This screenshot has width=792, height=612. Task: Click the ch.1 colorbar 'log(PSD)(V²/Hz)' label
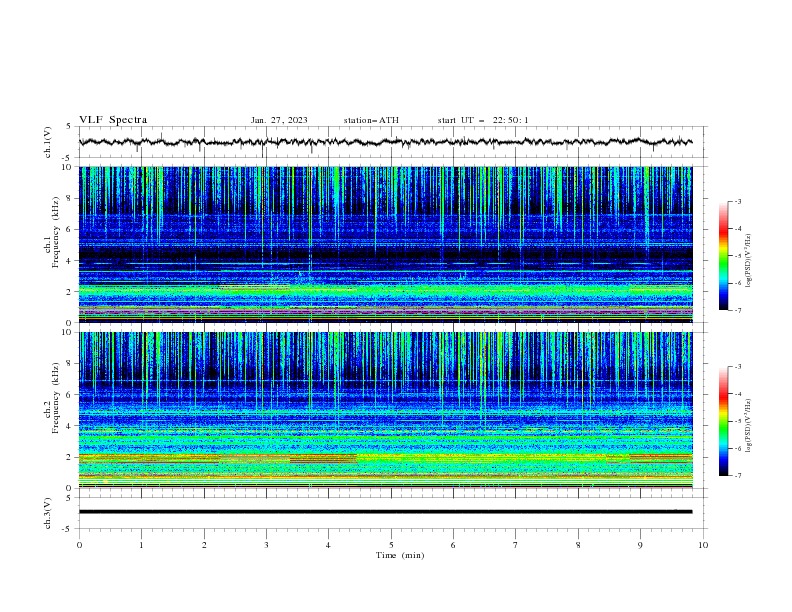pos(748,261)
